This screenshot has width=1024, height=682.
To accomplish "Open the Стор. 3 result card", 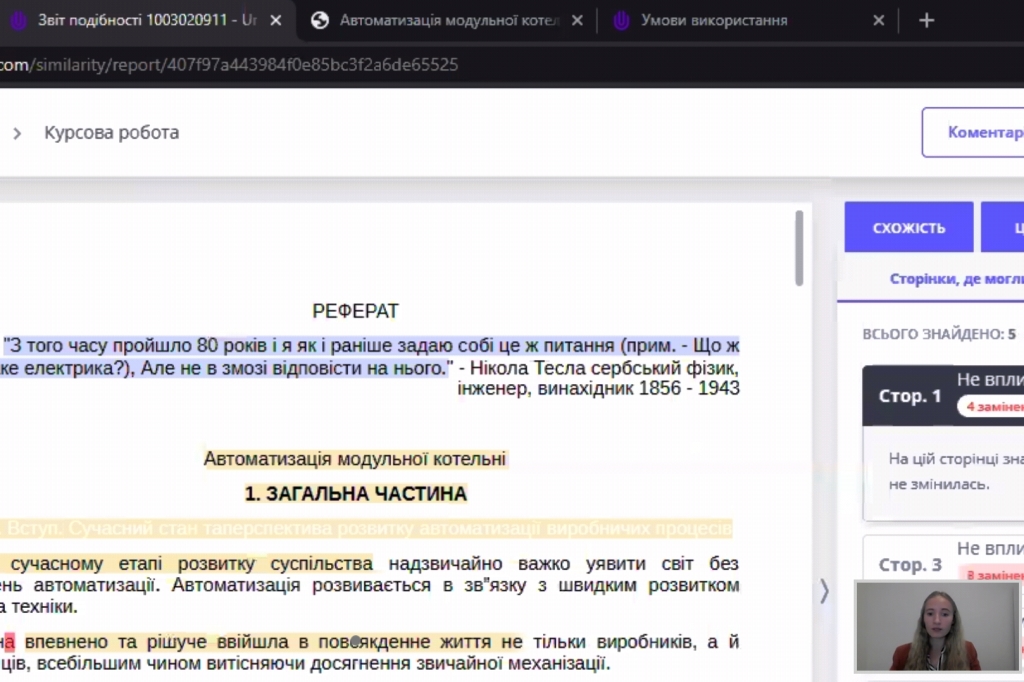I will pos(944,563).
